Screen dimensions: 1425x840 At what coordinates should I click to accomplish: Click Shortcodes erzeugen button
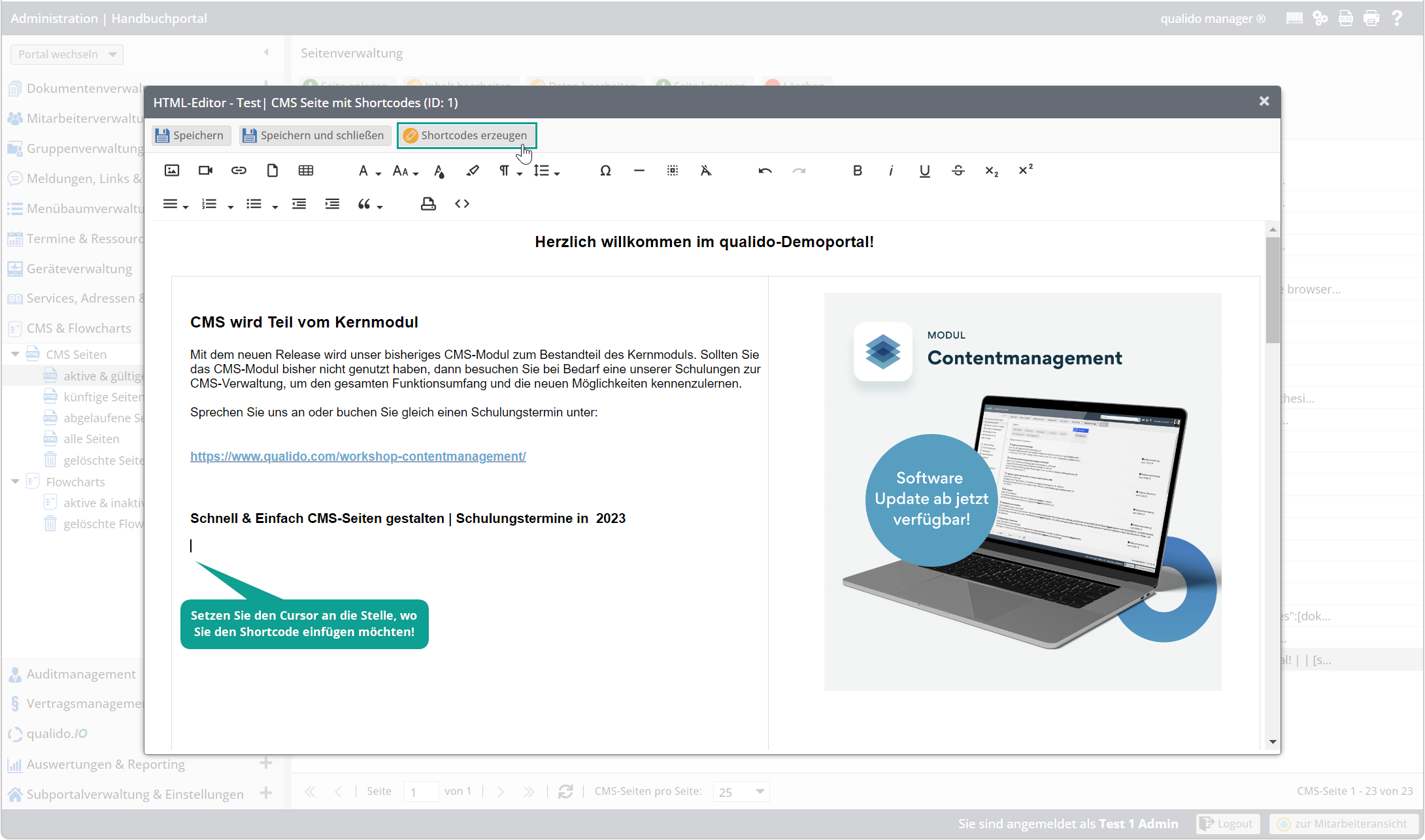(x=467, y=135)
